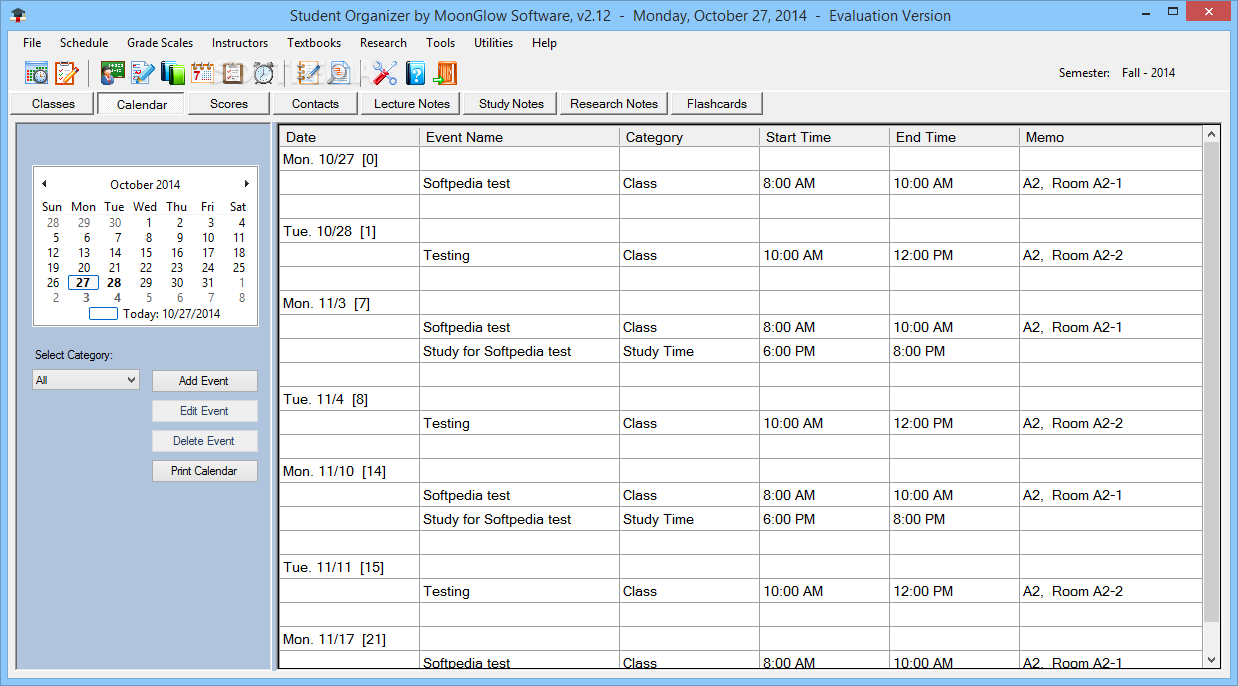Open the File menu
Viewport: 1238px width, 686px height.
(32, 43)
